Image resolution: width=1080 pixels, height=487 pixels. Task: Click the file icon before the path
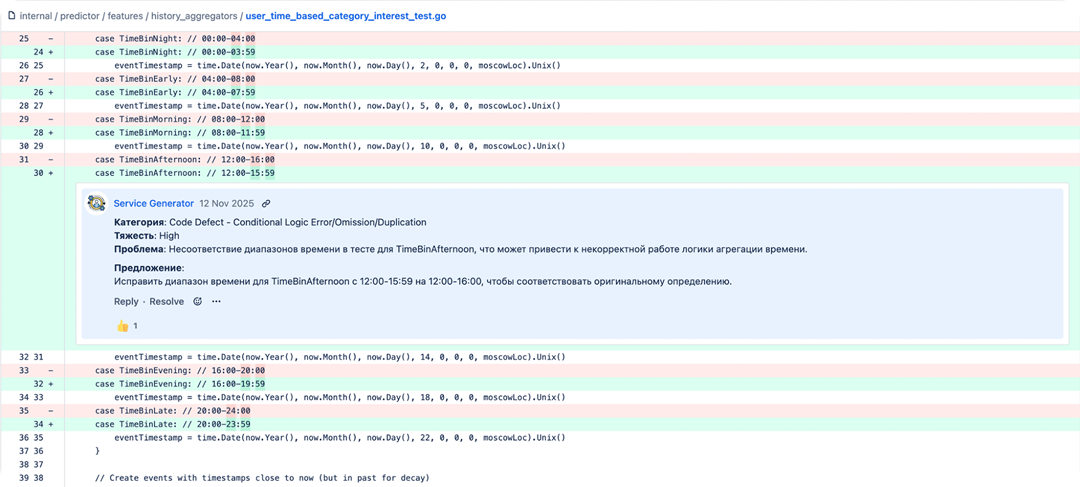pos(10,17)
